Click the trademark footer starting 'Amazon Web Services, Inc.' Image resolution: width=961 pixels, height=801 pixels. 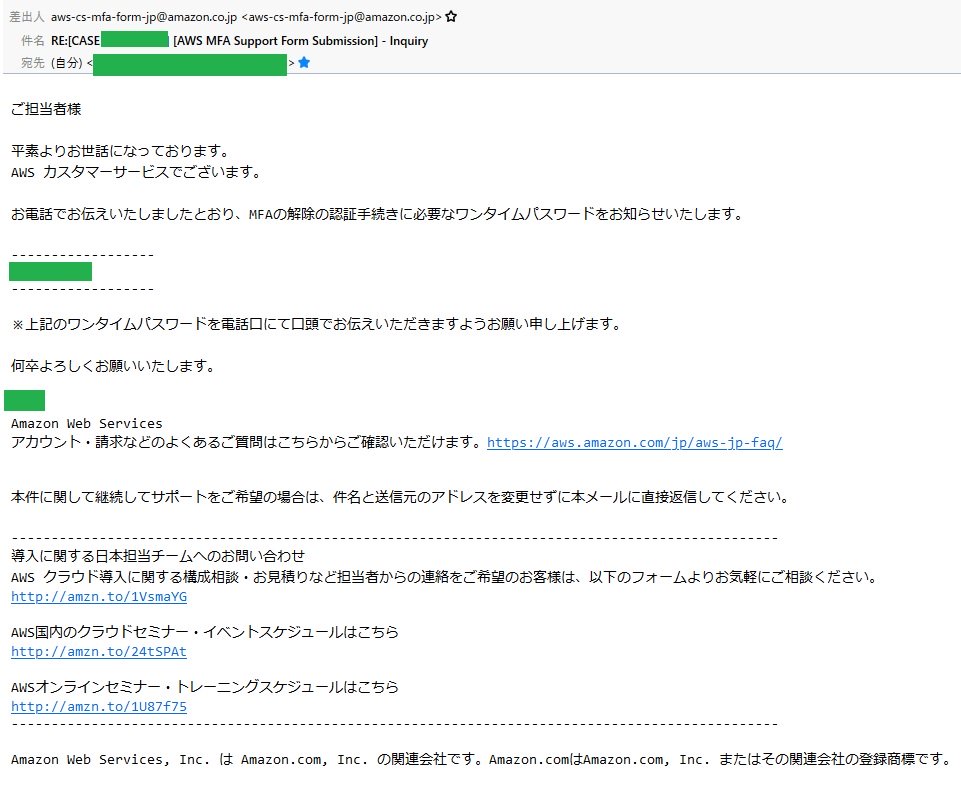481,759
